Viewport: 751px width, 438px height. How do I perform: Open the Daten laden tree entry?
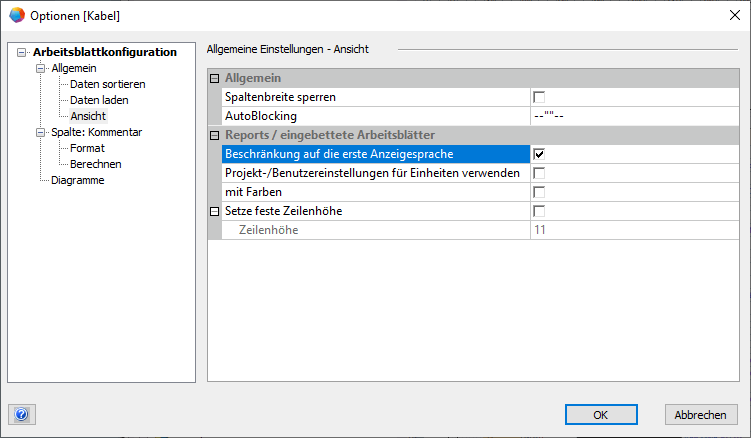point(99,100)
